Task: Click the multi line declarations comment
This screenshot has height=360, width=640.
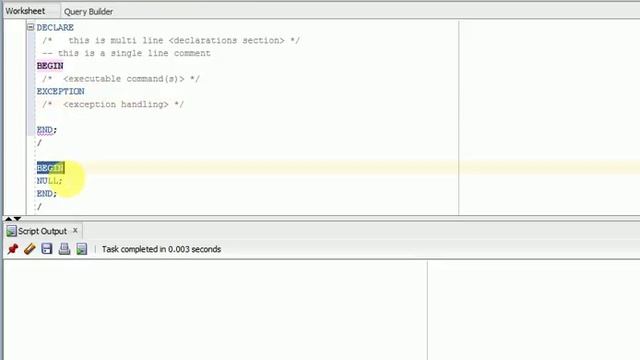Action: pos(171,40)
